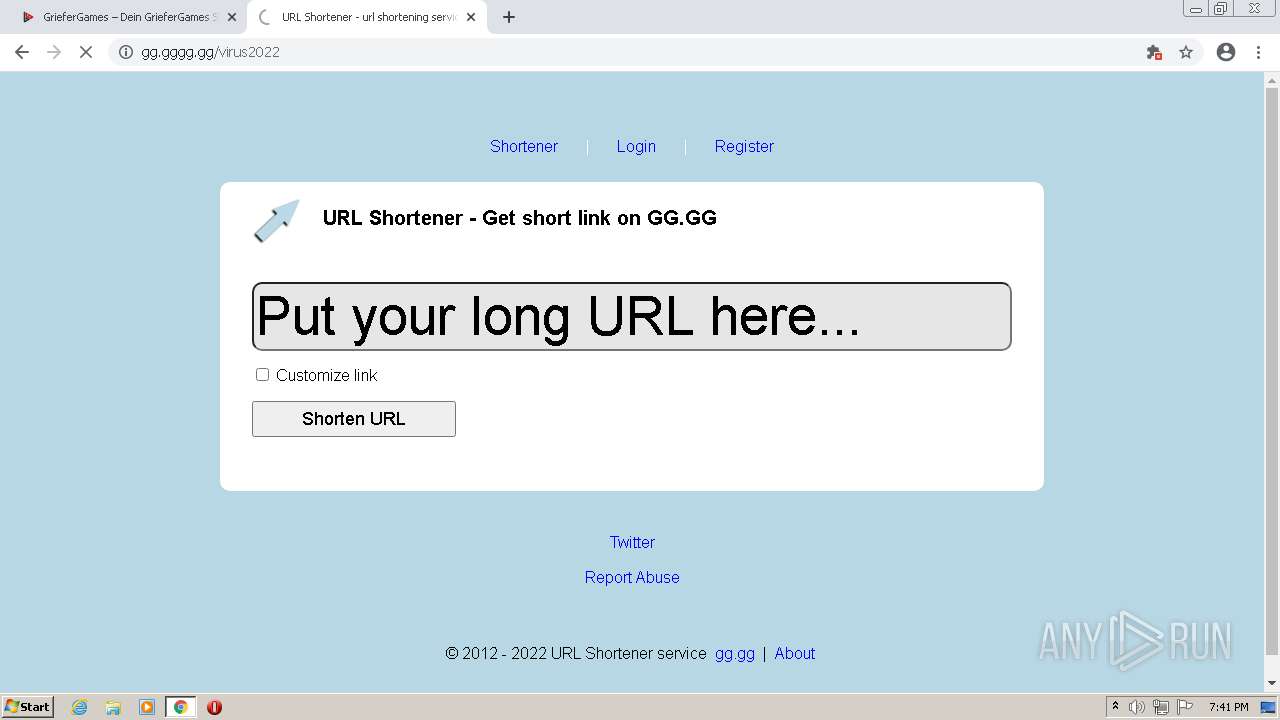
Task: Open Windows Explorer folder in taskbar
Action: 113,707
